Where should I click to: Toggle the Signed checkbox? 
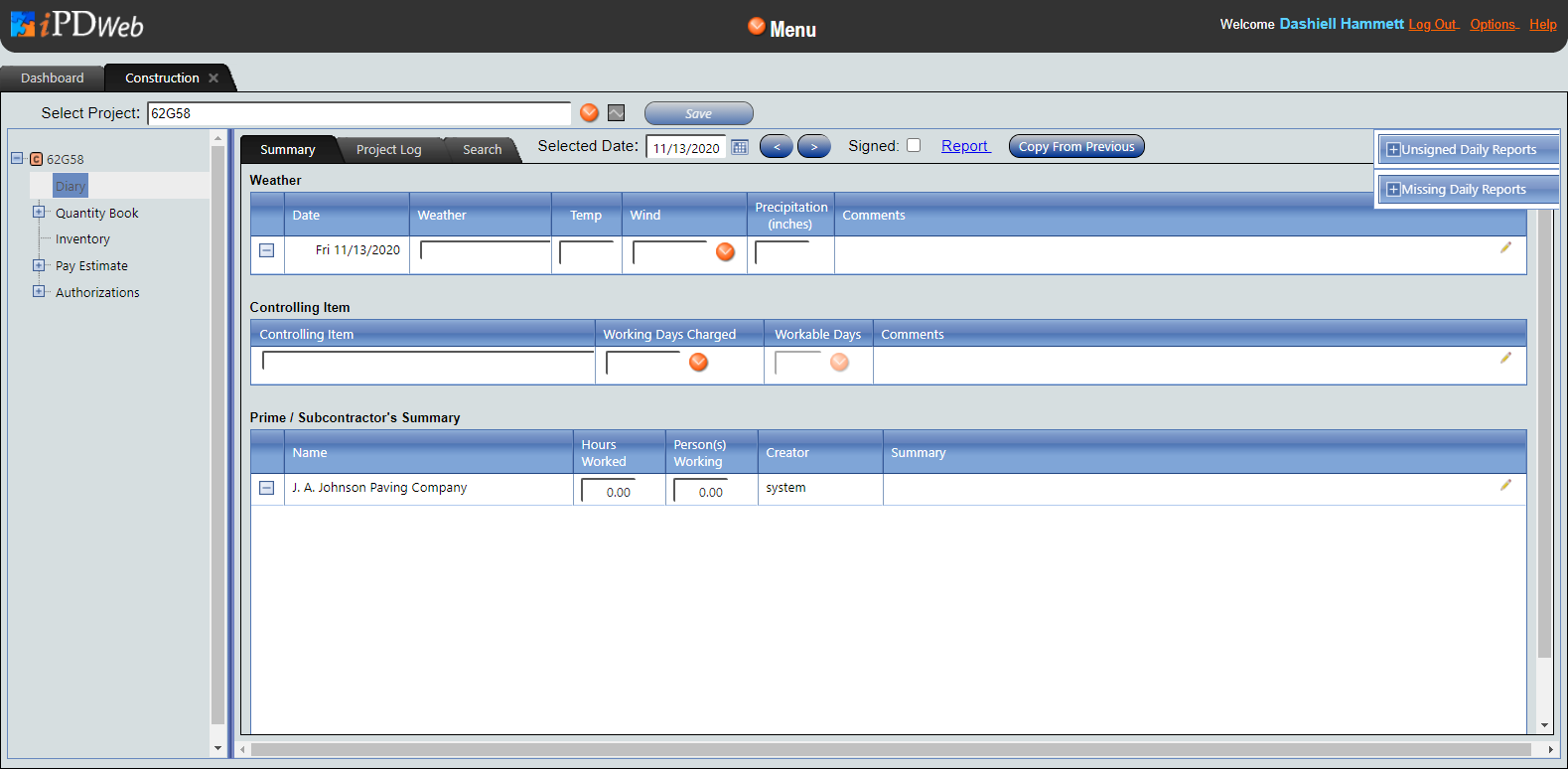click(x=914, y=145)
